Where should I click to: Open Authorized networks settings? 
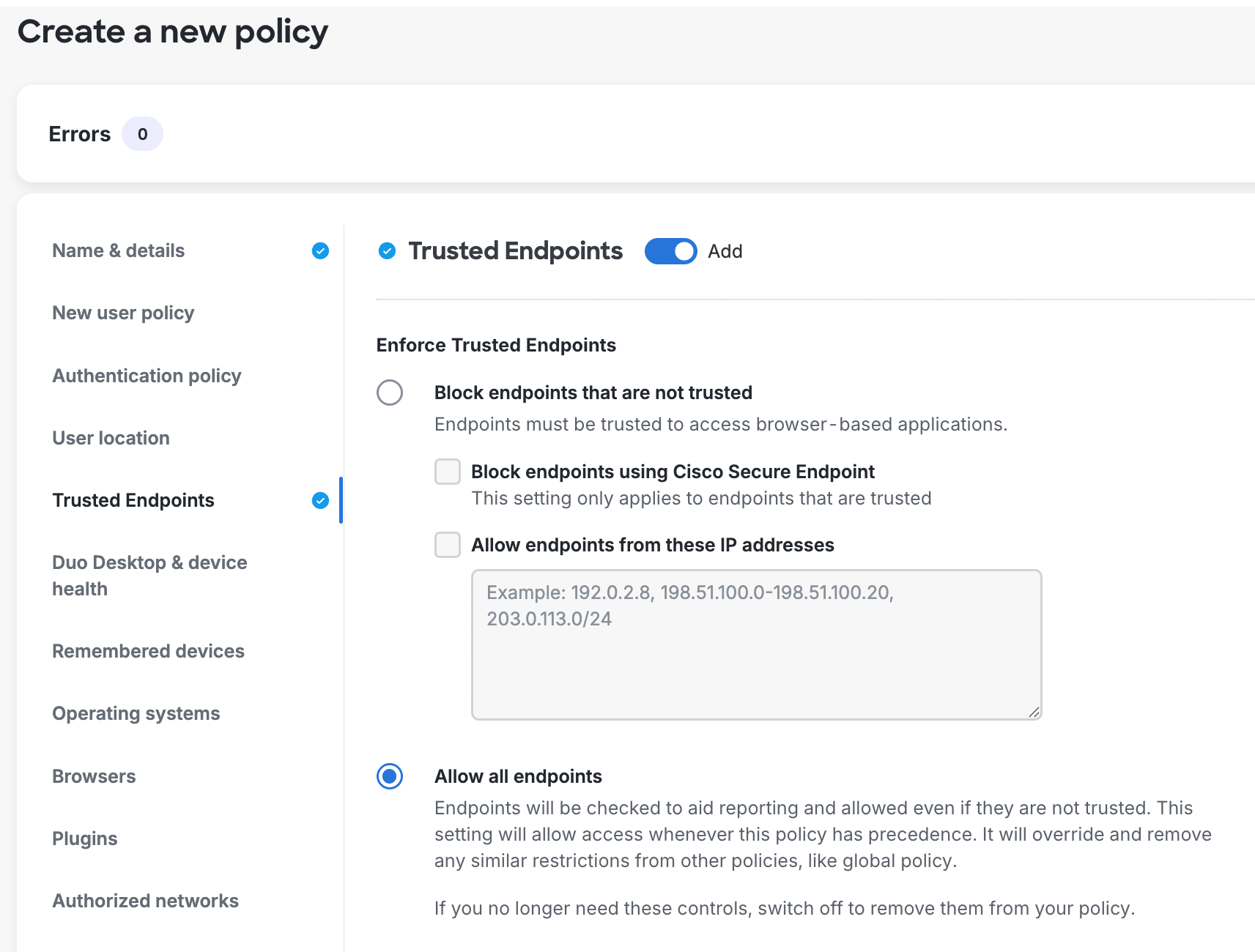coord(145,901)
